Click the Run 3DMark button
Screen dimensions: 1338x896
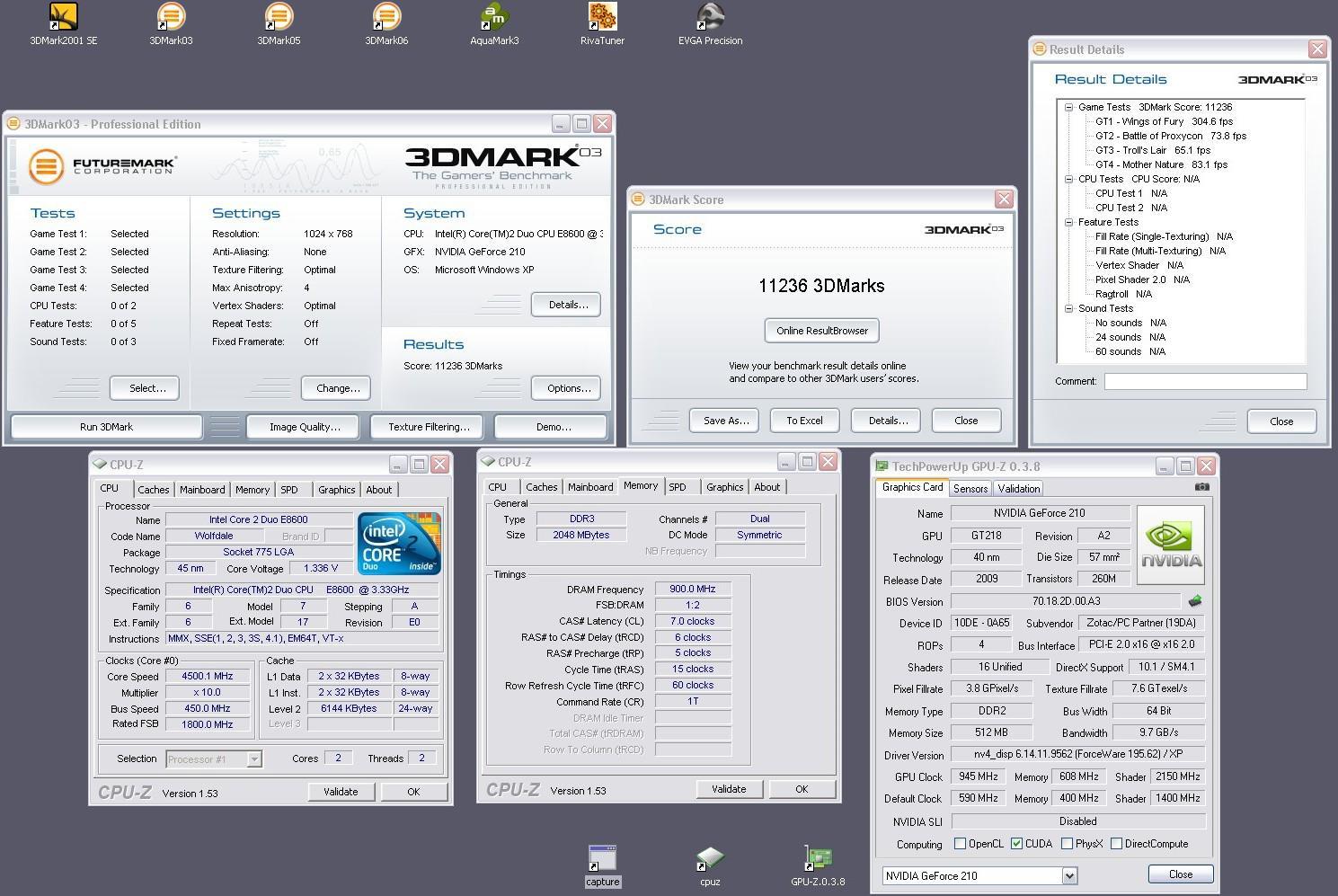tap(106, 427)
